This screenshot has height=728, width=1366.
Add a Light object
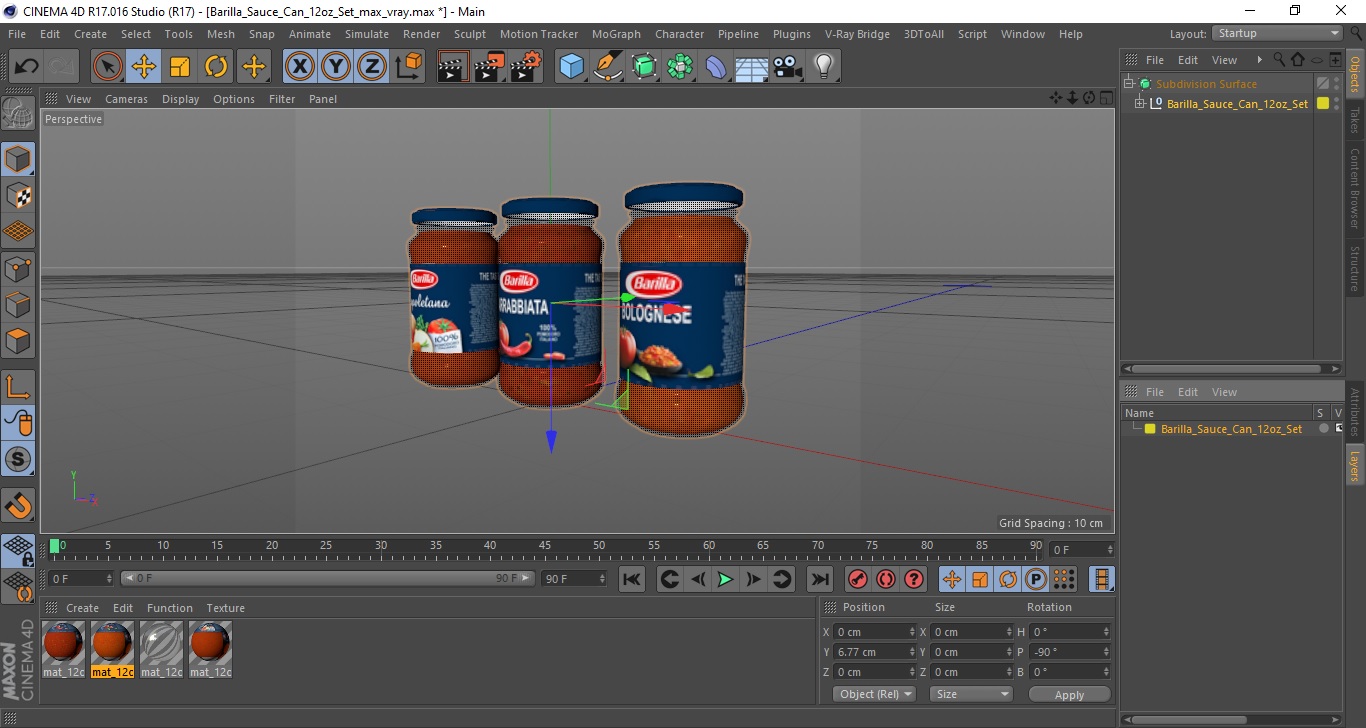[824, 67]
